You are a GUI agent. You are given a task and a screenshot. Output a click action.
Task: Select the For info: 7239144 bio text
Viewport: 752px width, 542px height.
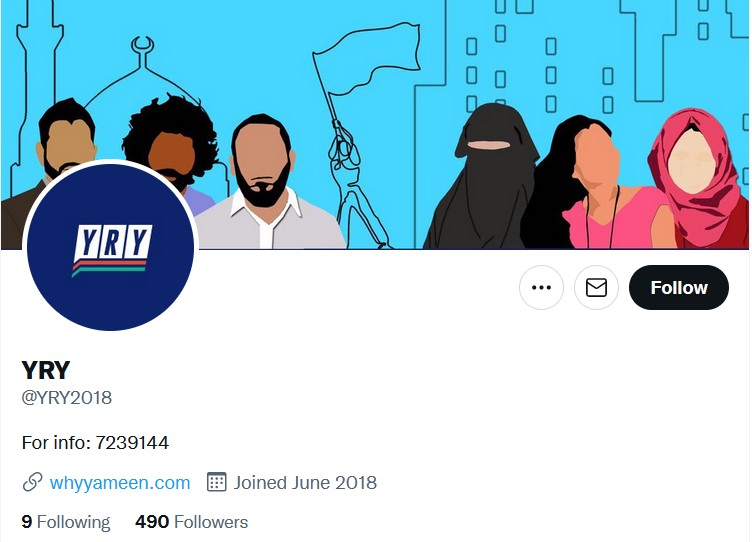pyautogui.click(x=95, y=442)
